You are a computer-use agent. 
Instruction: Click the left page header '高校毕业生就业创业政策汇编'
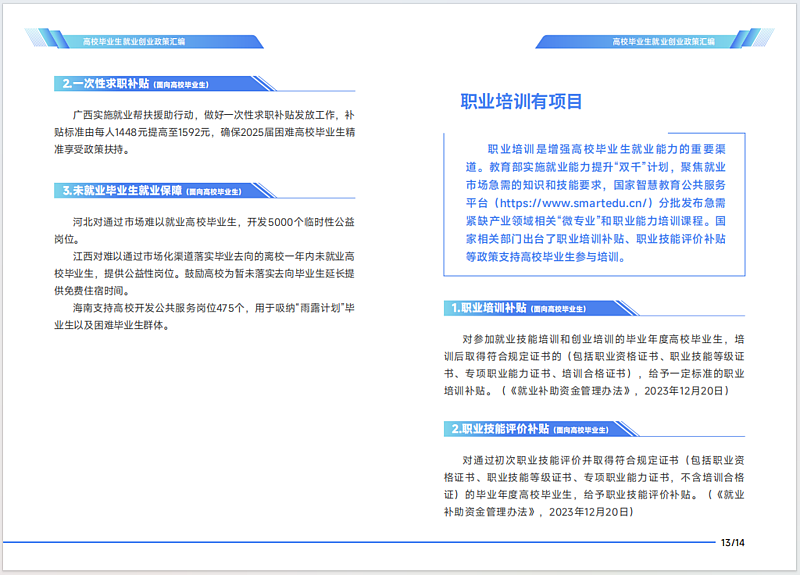point(133,42)
